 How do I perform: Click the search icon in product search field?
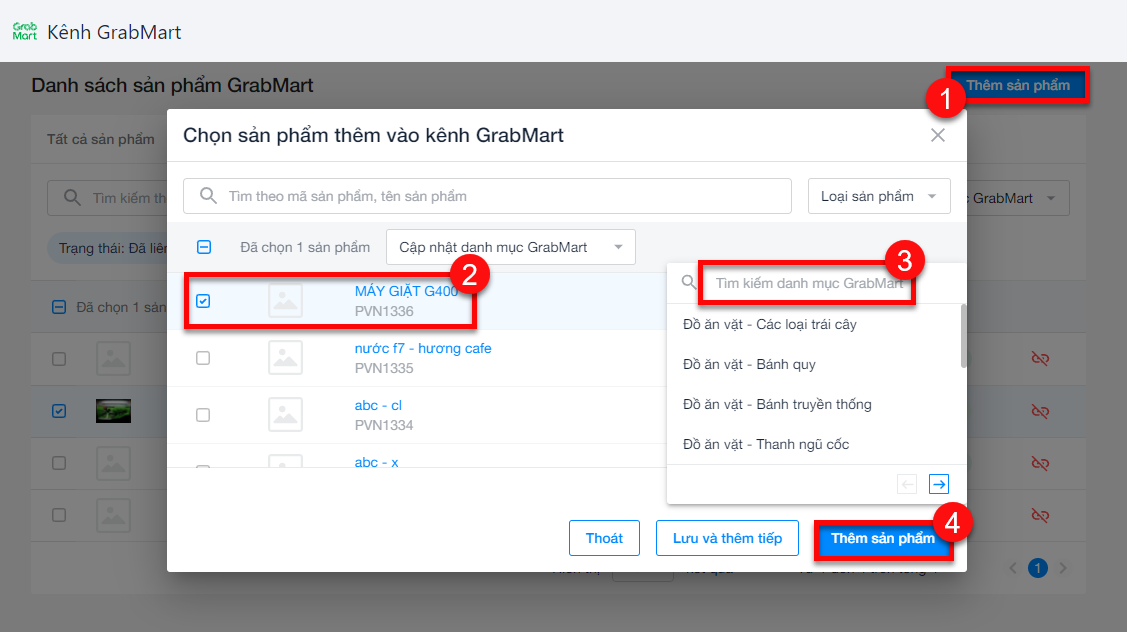(x=208, y=196)
